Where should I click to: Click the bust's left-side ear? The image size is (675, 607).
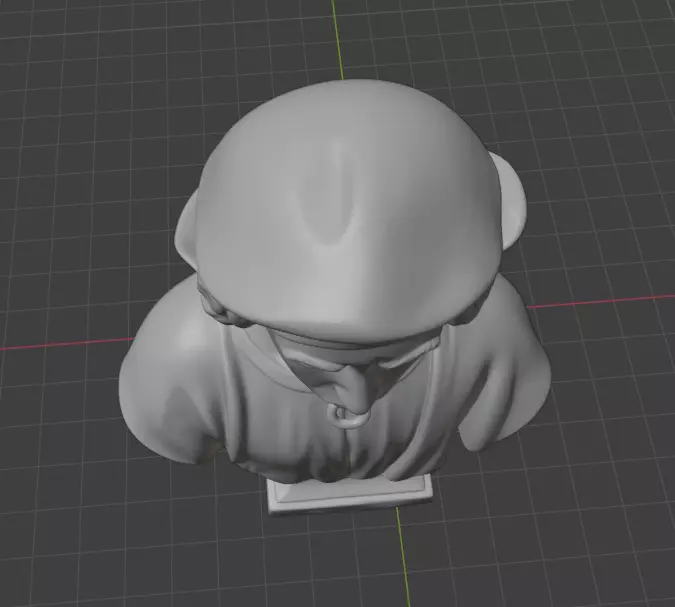[x=186, y=230]
